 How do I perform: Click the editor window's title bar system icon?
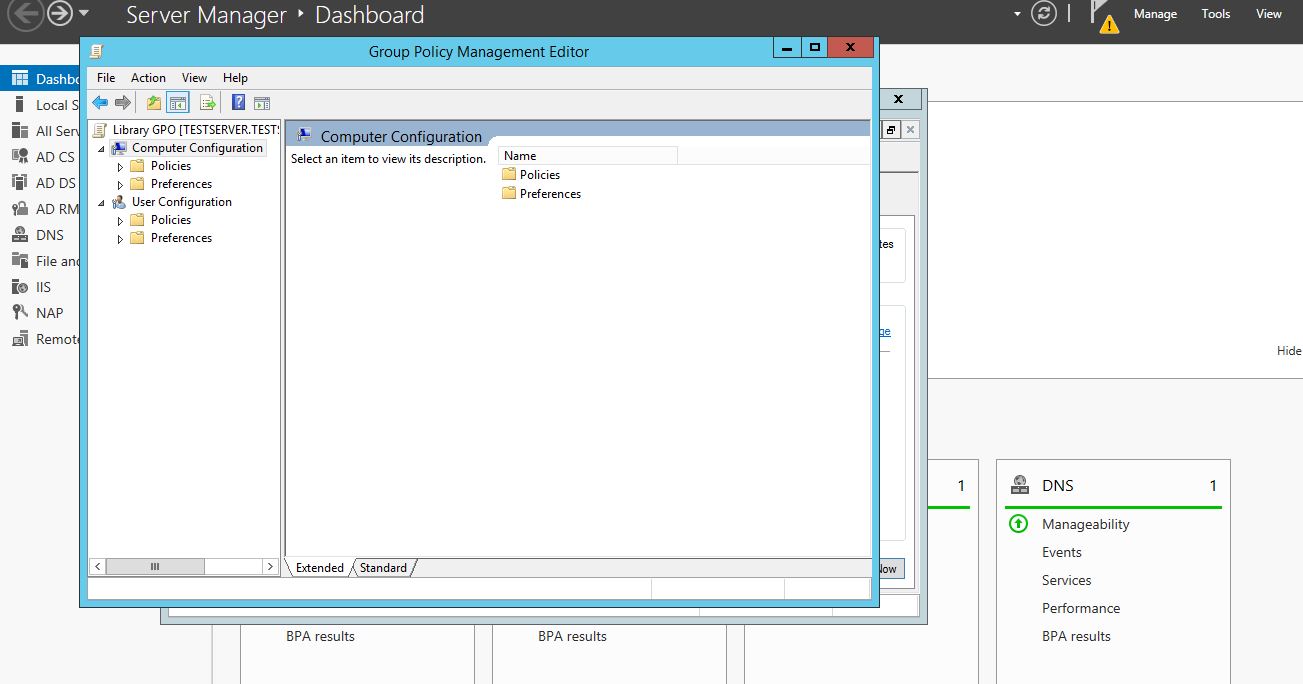(95, 51)
